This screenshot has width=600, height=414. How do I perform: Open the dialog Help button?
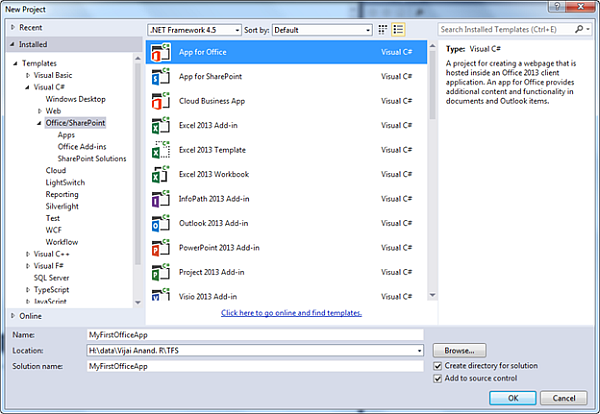click(557, 7)
